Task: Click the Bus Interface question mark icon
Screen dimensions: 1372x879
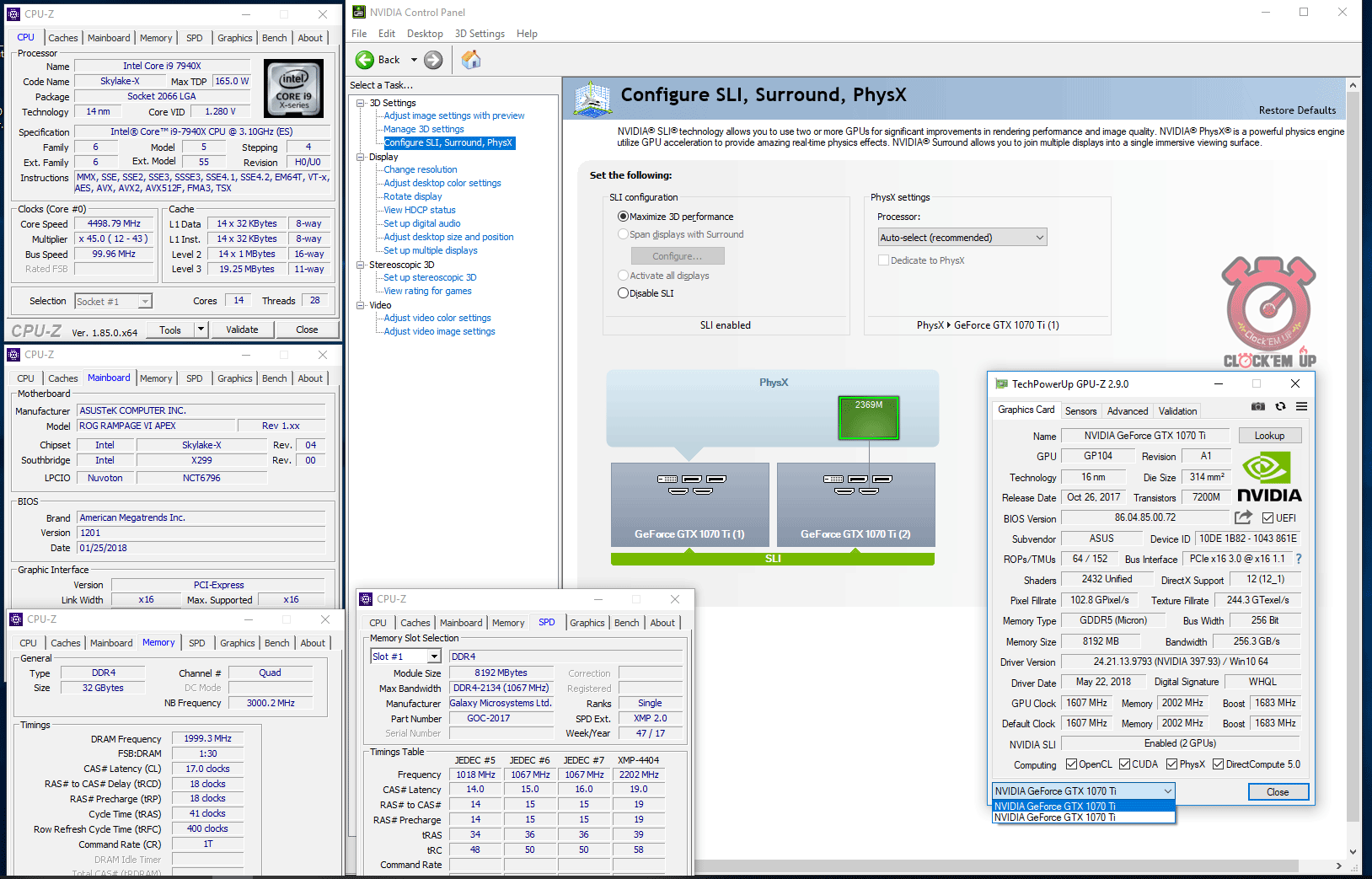Action: point(1299,559)
